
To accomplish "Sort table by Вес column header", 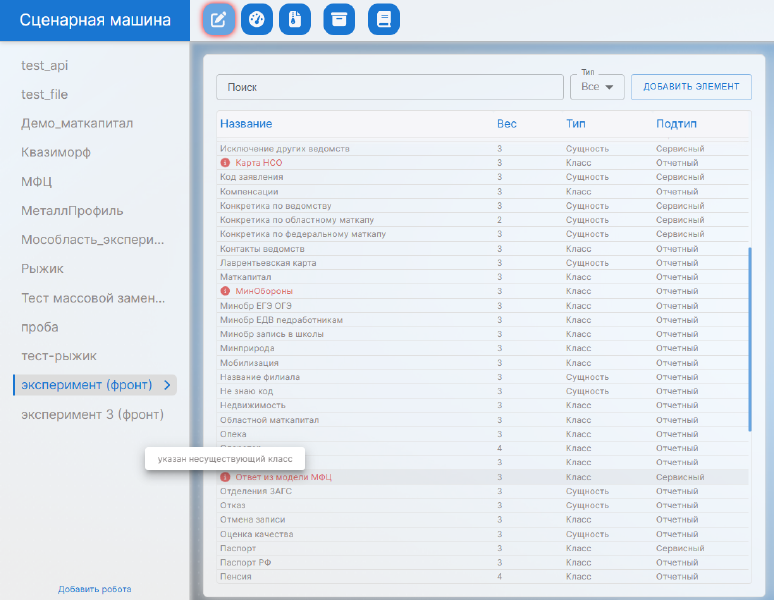I will click(506, 123).
